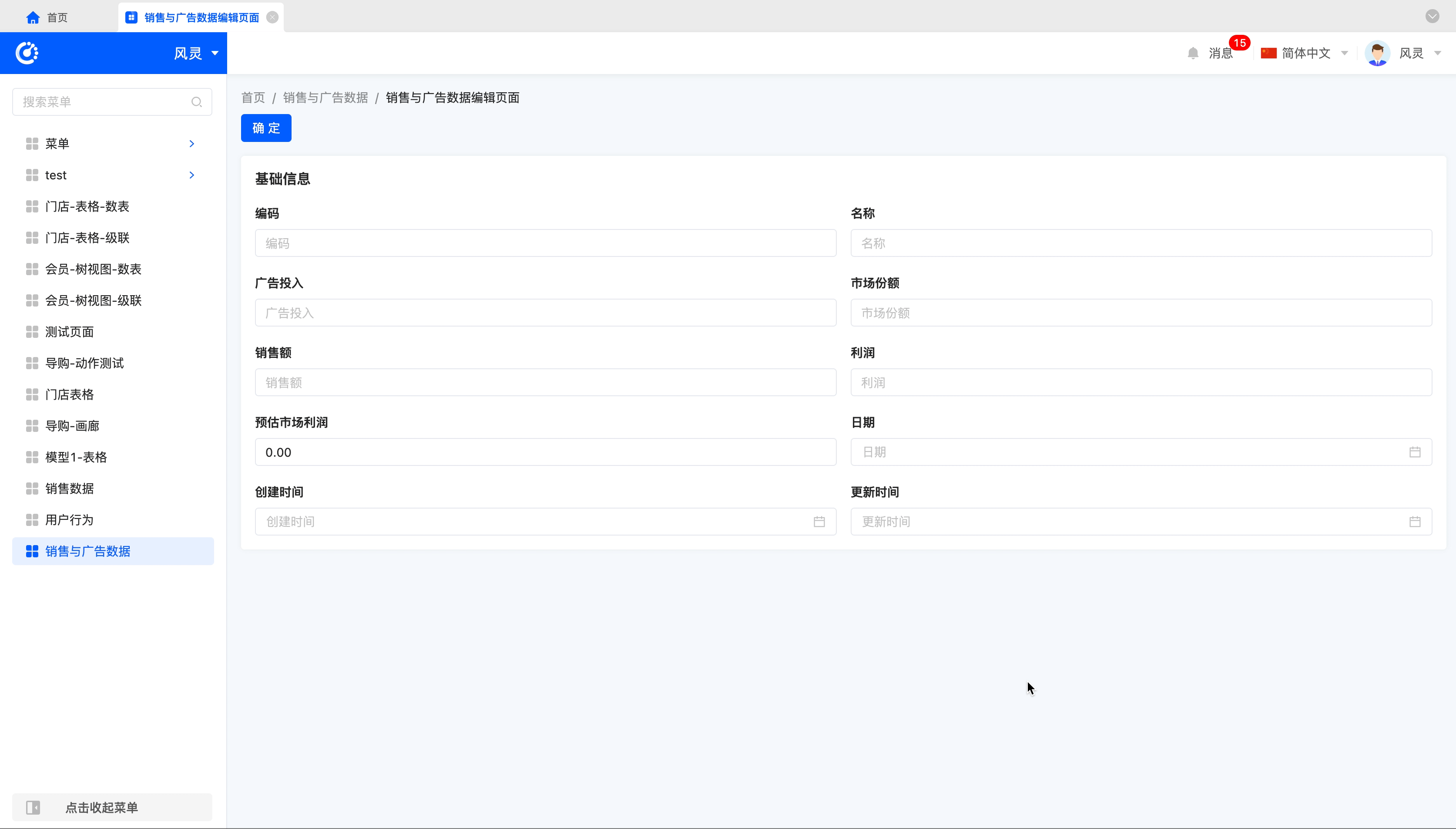Open the 简体中文 language dropdown
The height and width of the screenshot is (829, 1456).
coord(1305,53)
